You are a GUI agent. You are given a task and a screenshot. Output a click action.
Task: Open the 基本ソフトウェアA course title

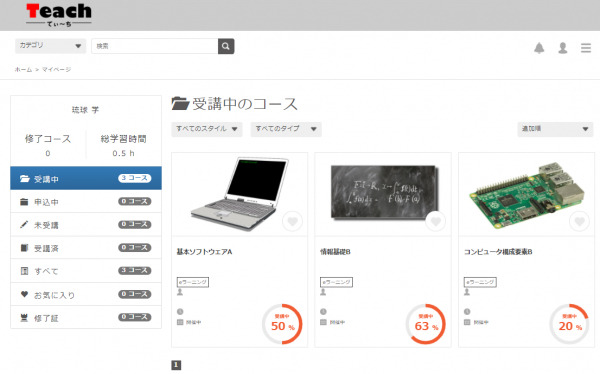pos(204,252)
